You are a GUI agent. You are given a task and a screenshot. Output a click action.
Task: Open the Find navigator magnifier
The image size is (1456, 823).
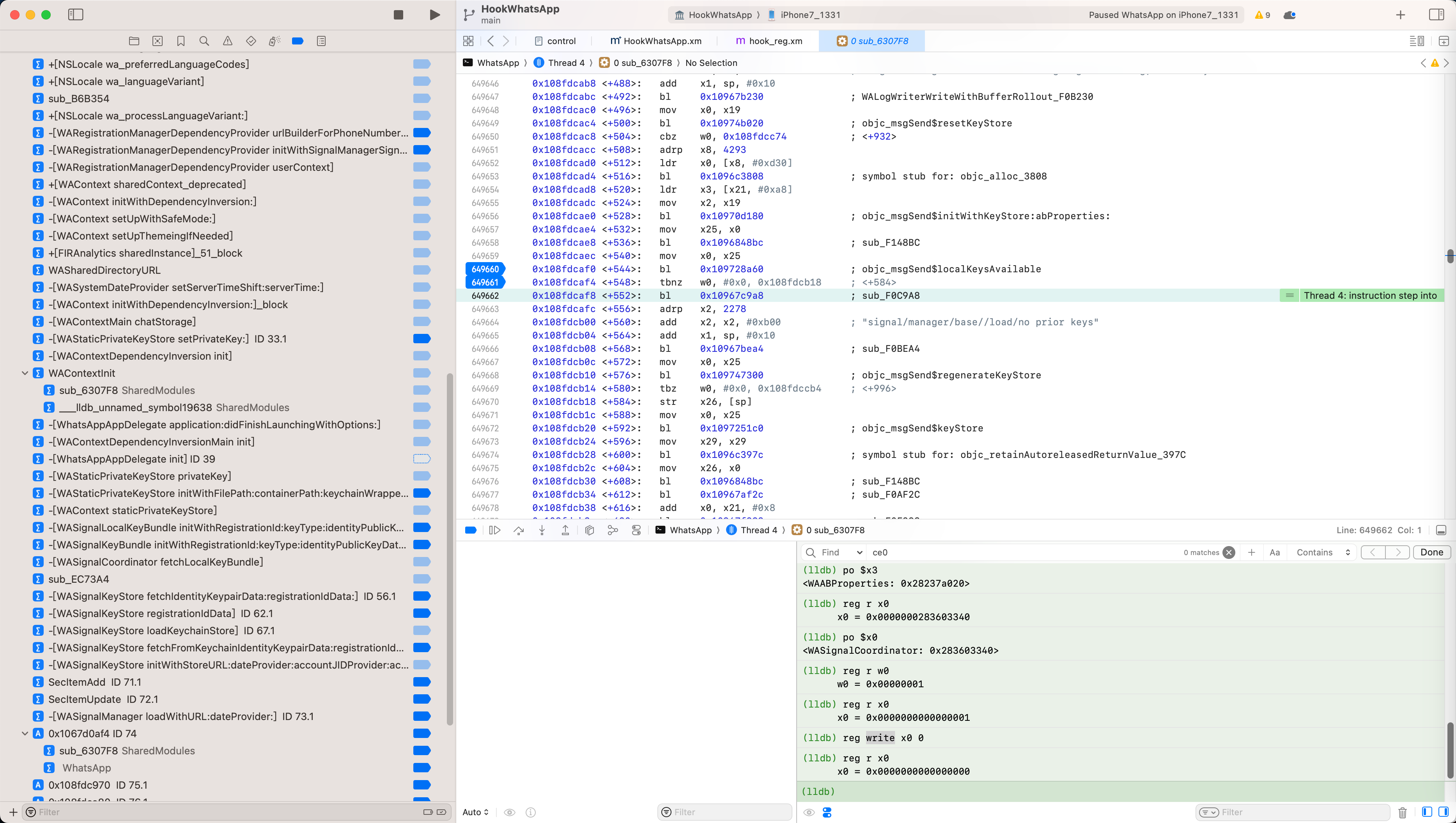(204, 41)
